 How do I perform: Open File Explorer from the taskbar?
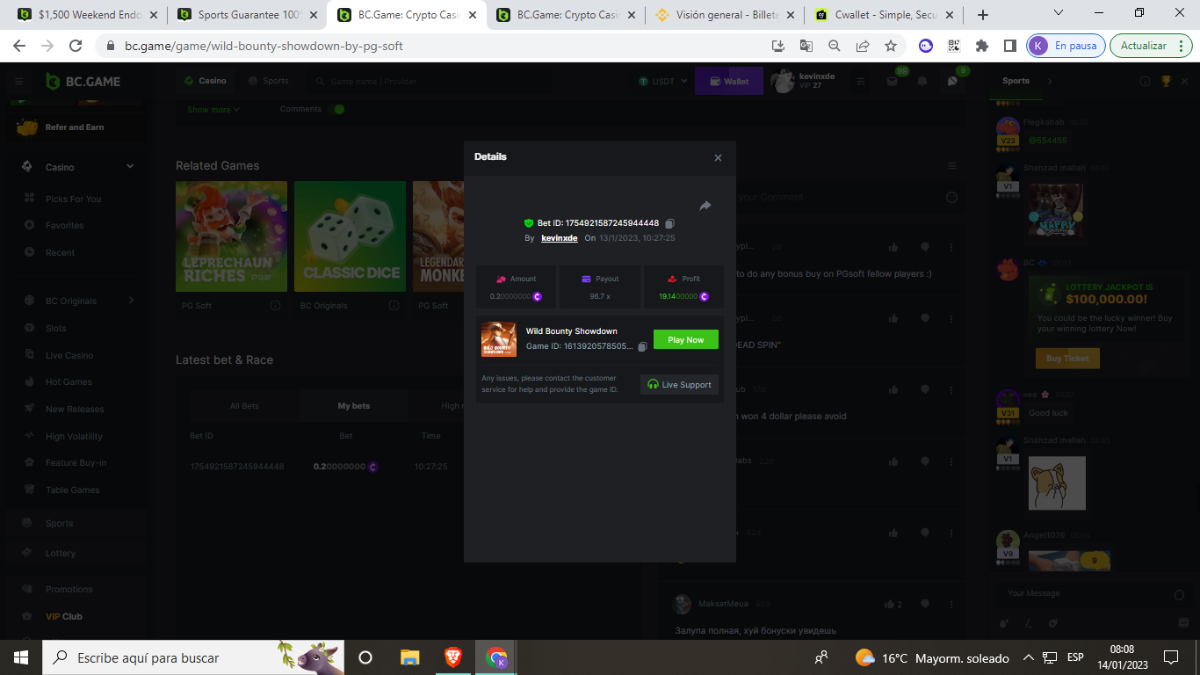409,657
